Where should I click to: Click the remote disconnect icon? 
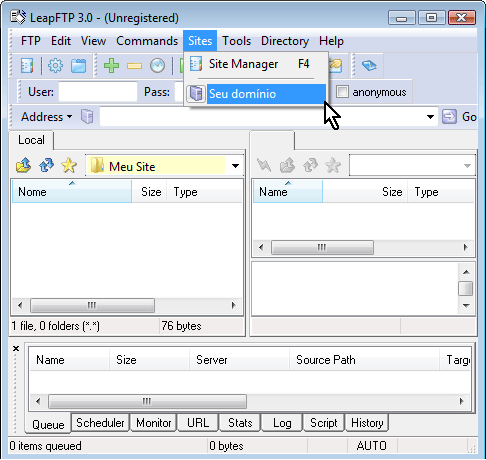point(264,165)
